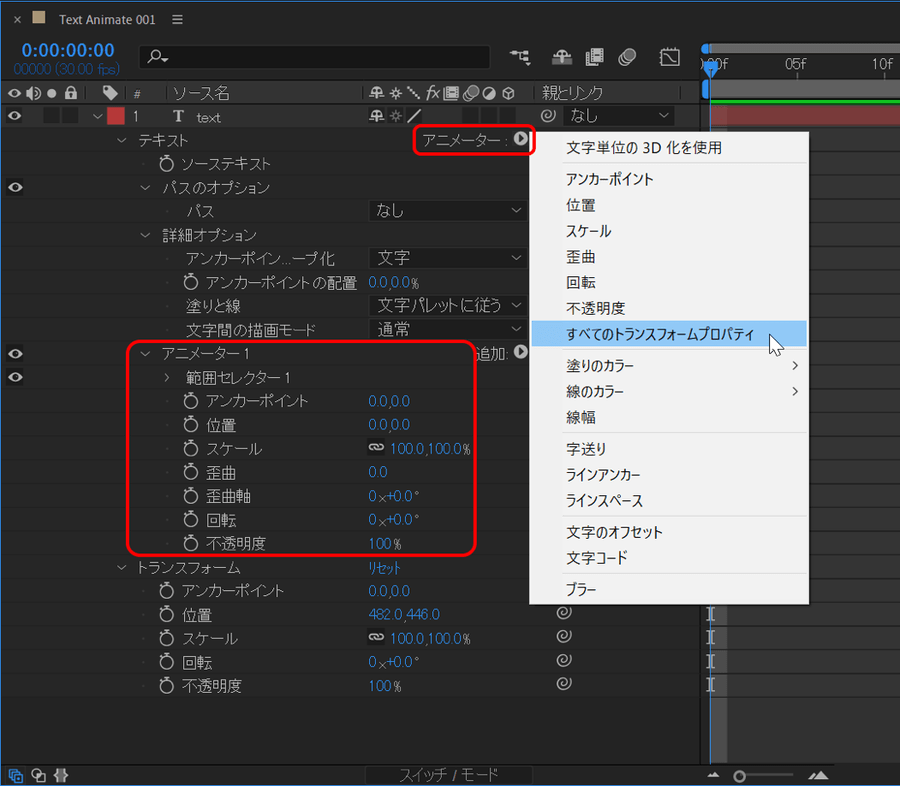This screenshot has width=900, height=786.
Task: Click scale constrain-proportions link icon in Animator 1
Action: pyautogui.click(x=376, y=449)
